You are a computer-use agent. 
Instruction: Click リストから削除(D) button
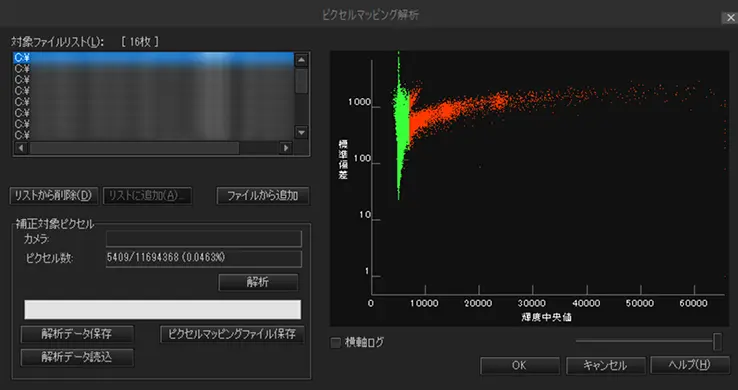pos(53,196)
